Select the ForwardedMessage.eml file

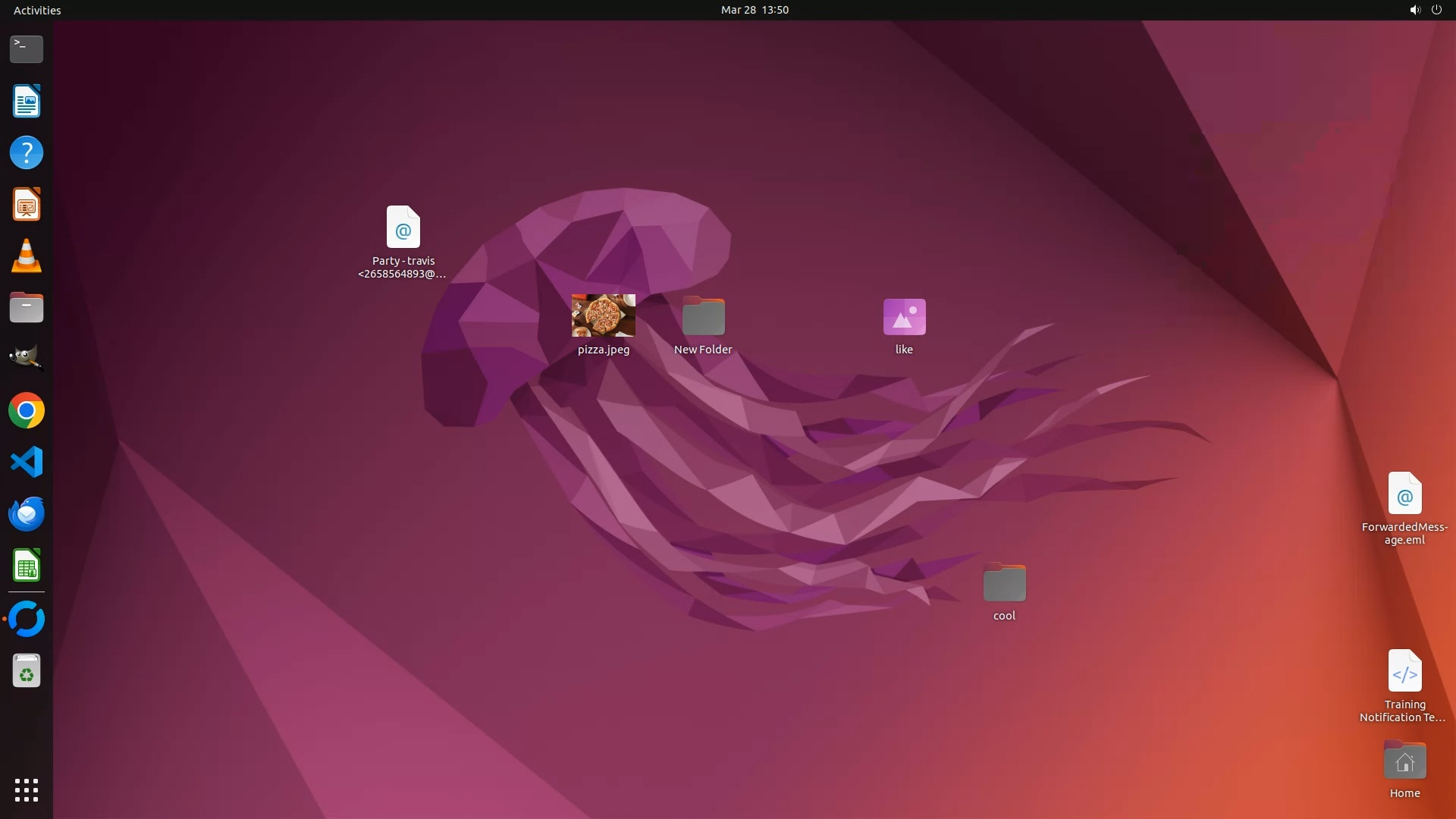1404,494
